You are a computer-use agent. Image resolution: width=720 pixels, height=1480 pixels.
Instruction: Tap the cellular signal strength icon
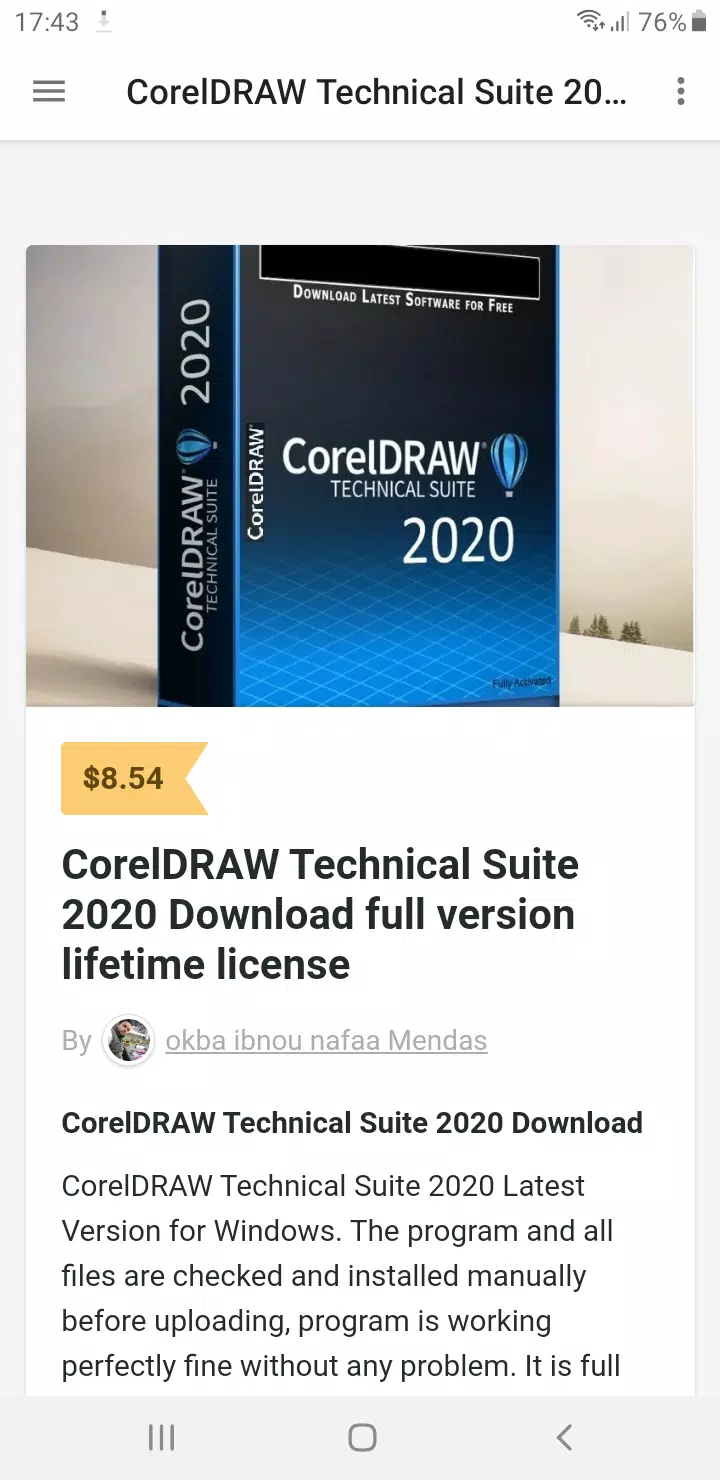(x=621, y=22)
